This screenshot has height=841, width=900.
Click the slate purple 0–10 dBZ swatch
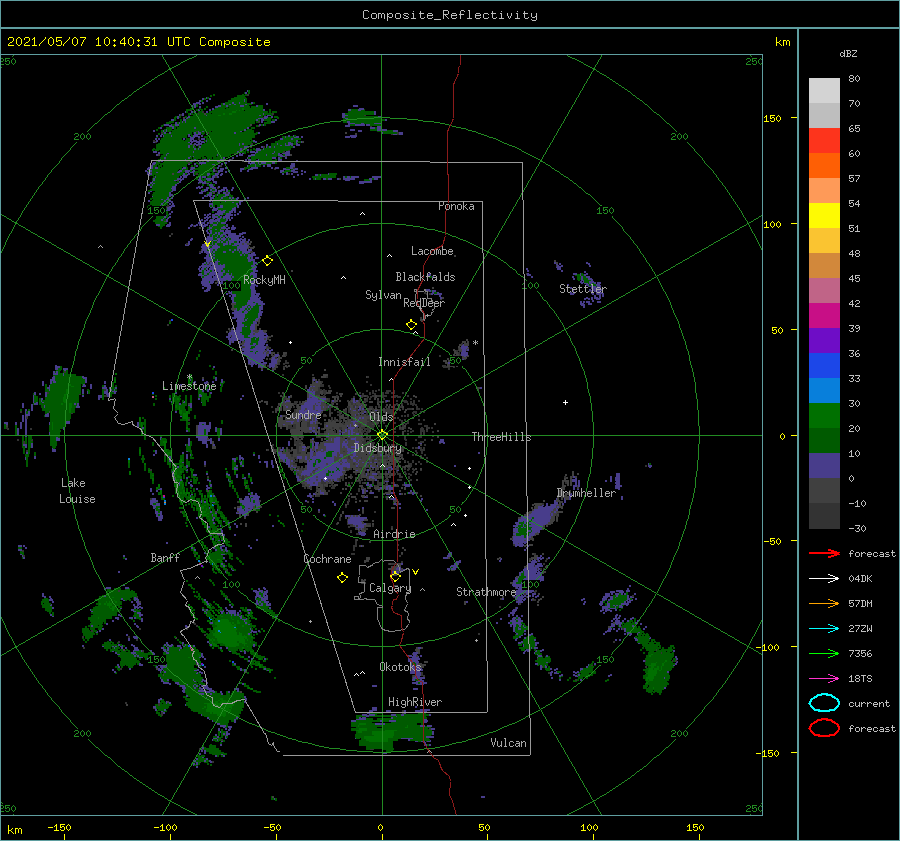click(824, 466)
